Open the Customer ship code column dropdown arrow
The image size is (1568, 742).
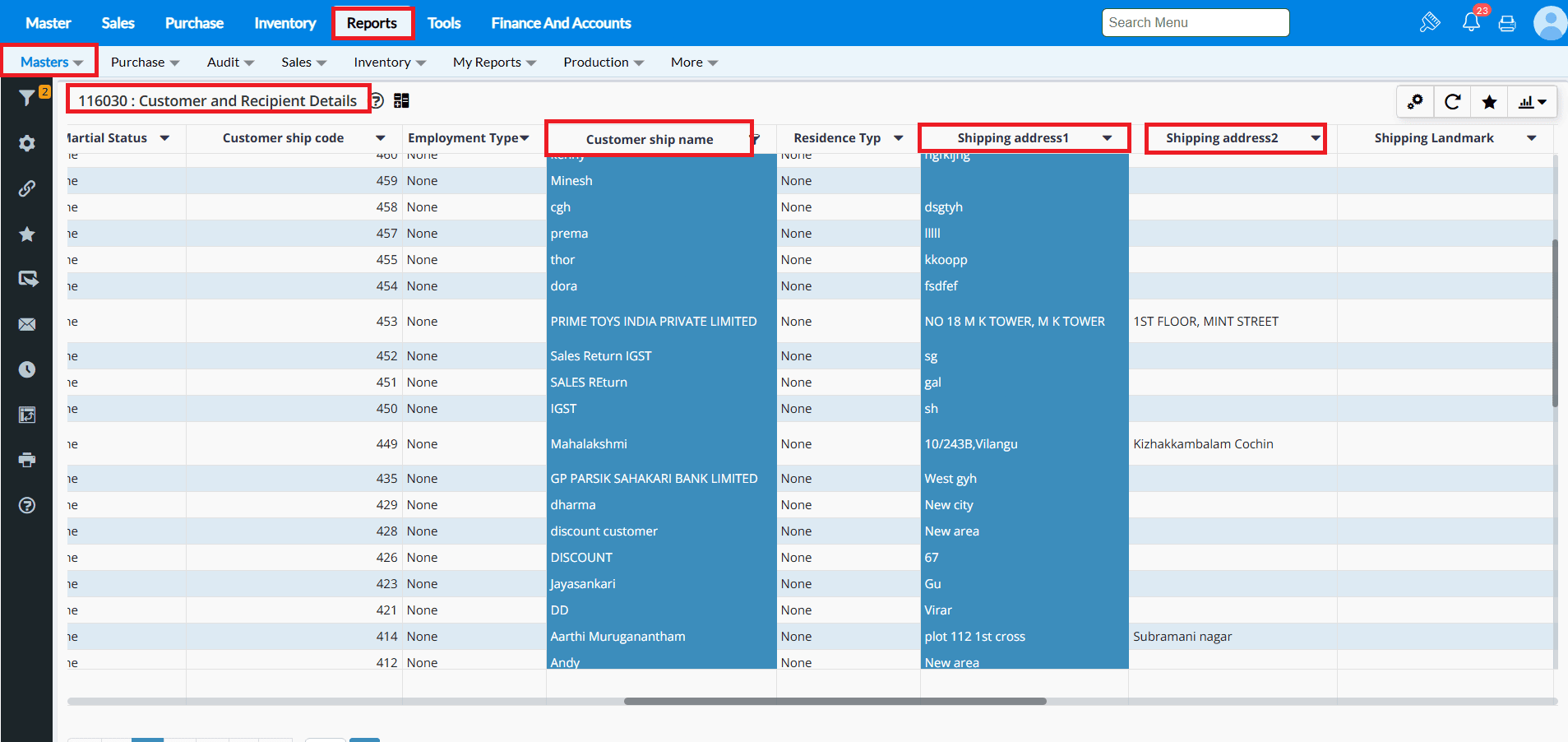tap(380, 138)
